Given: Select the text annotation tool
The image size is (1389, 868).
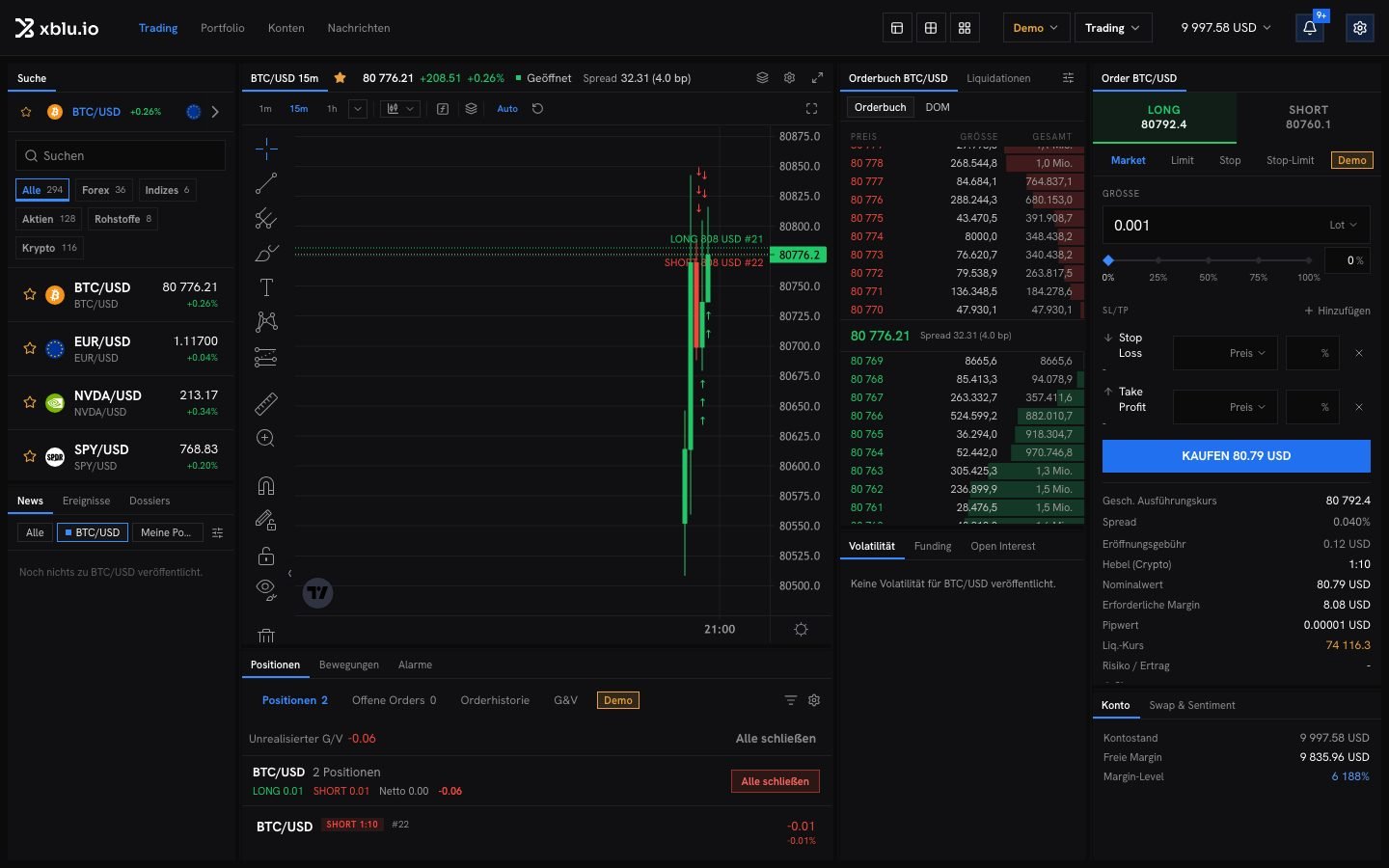Looking at the screenshot, I should tap(266, 286).
